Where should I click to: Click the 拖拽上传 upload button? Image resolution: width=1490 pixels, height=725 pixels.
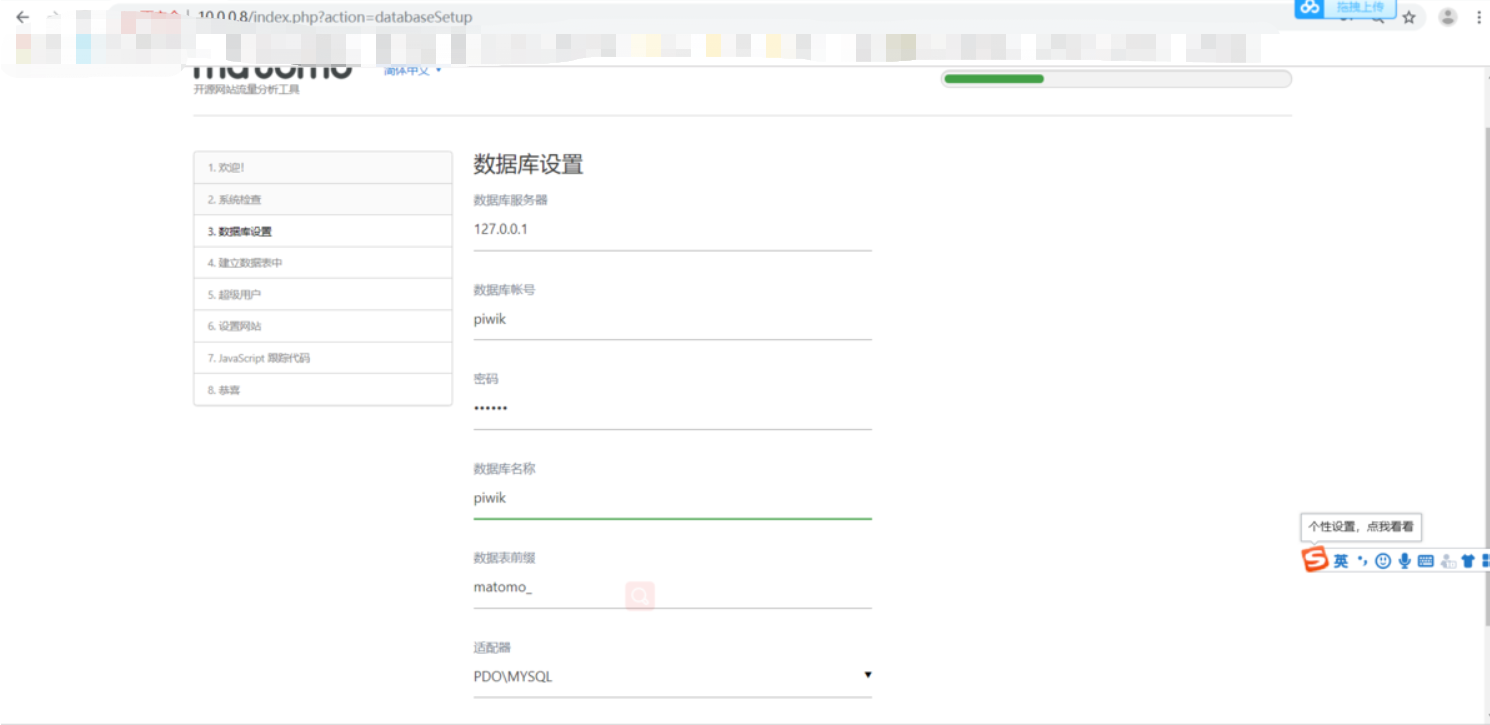coord(1360,8)
